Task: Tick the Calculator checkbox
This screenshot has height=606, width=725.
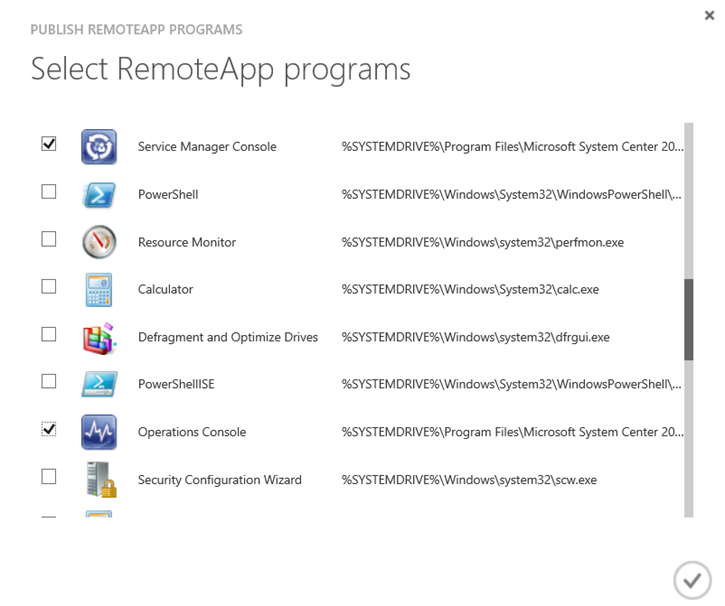Action: click(x=49, y=286)
